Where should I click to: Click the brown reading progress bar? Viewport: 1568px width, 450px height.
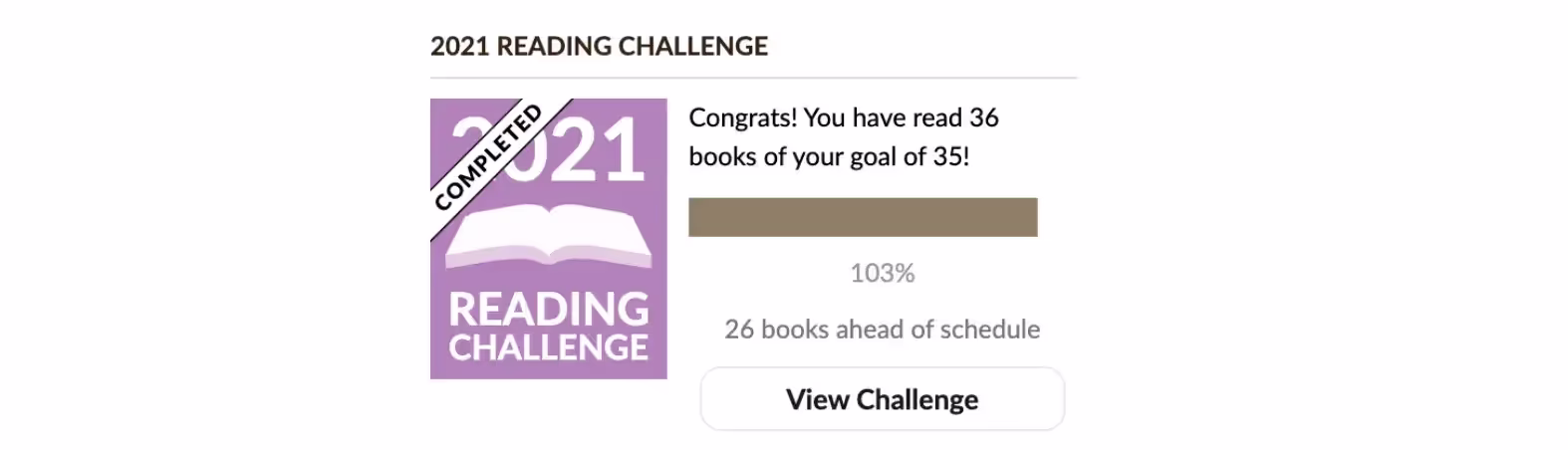click(863, 217)
